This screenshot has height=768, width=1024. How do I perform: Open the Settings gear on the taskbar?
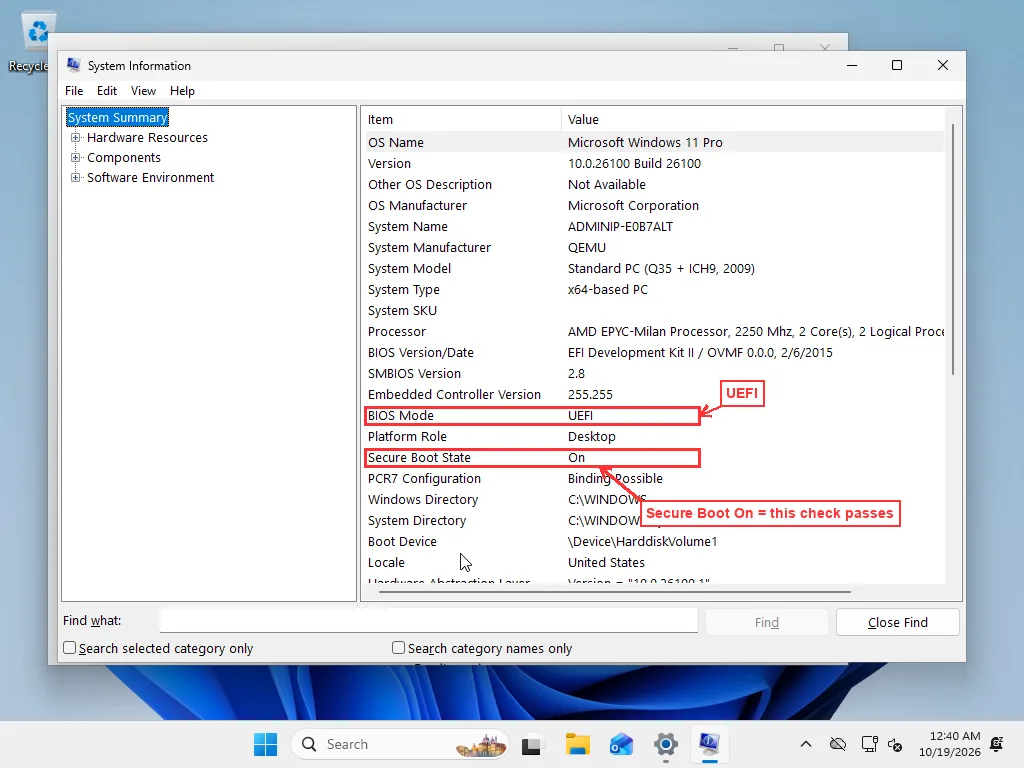click(x=665, y=744)
